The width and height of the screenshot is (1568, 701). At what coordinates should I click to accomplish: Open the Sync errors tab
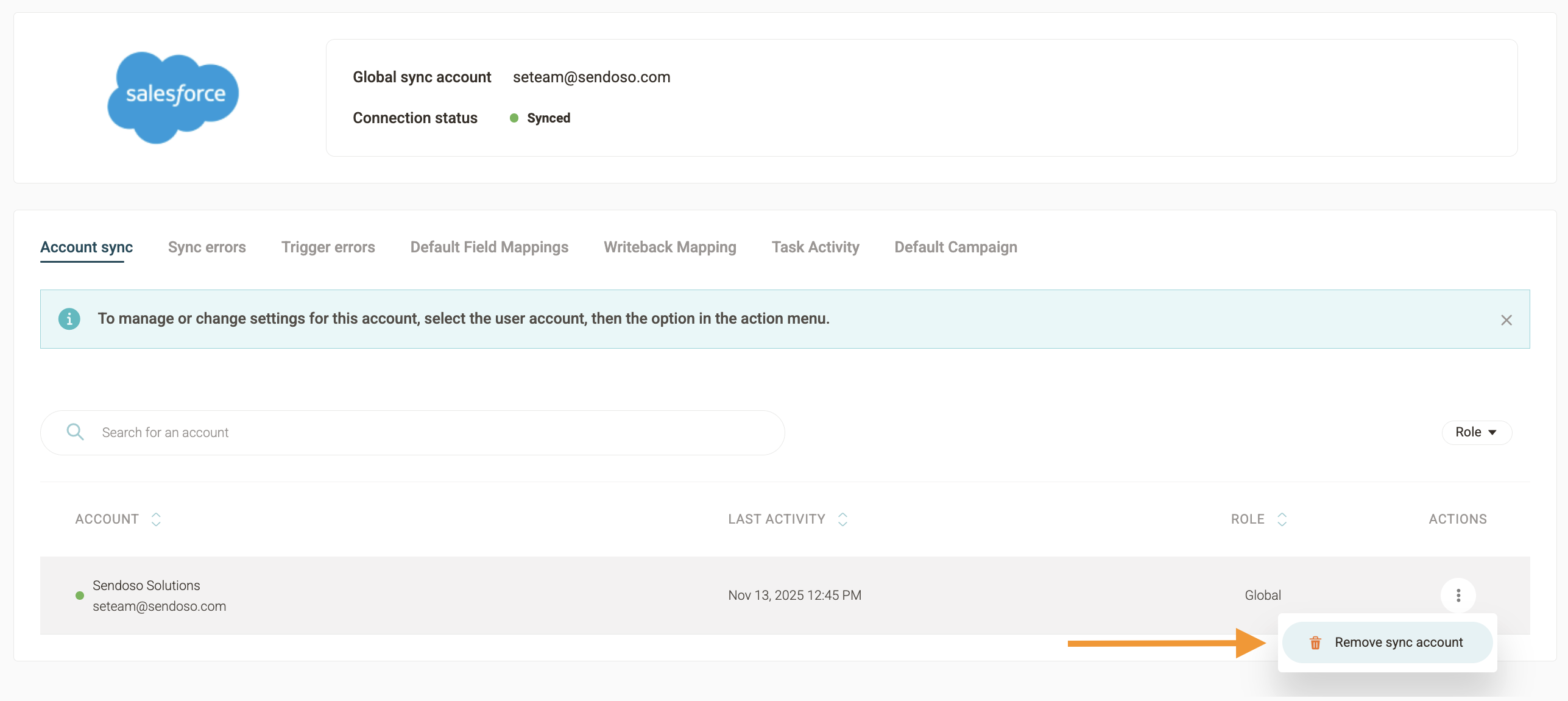[x=207, y=247]
